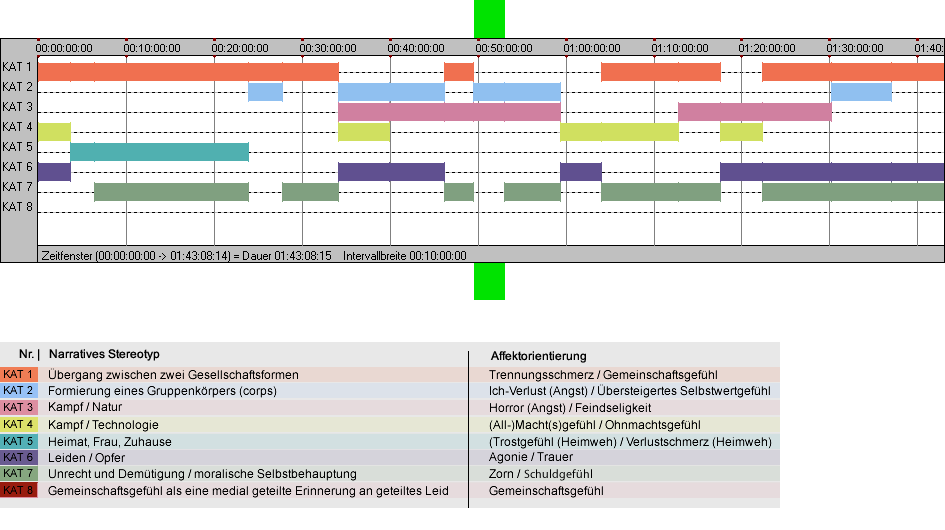The image size is (945, 530).
Task: Click the 00:10:00:00 time label
Action: (152, 48)
